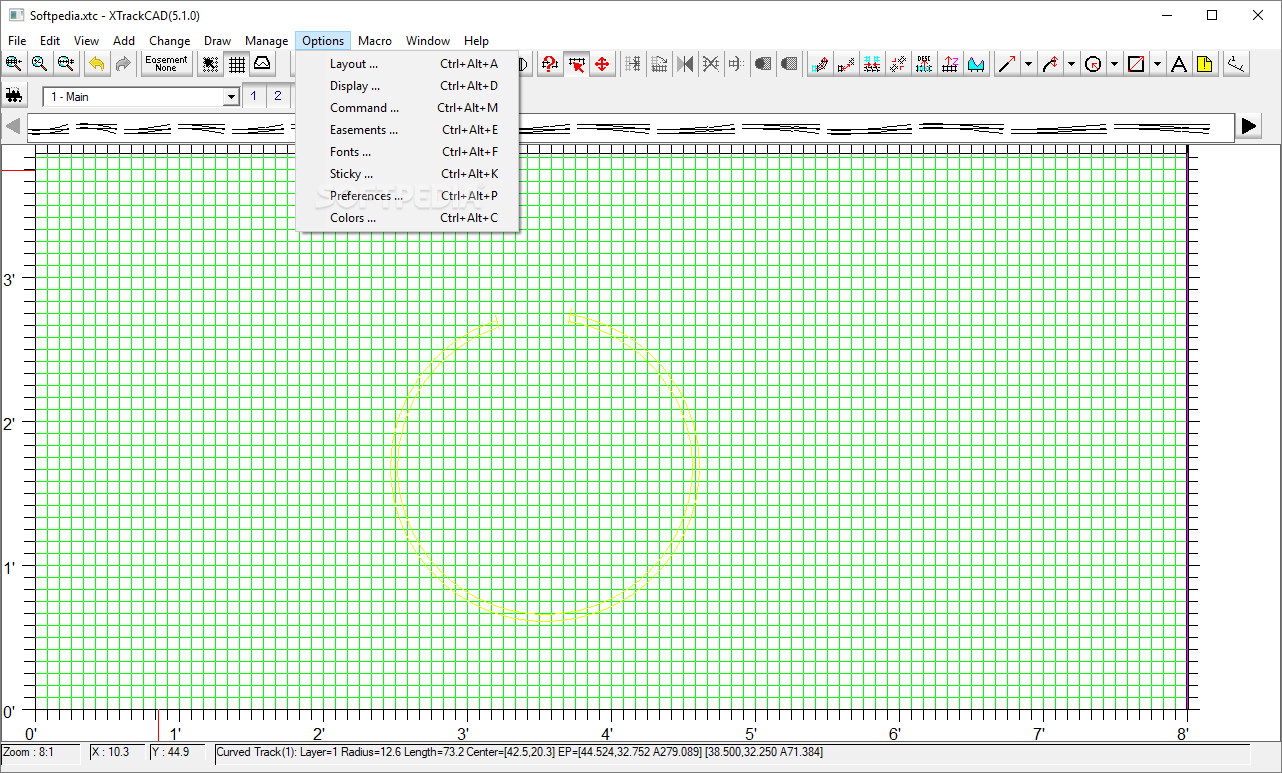Click the greyed-out X delete tracks icon
The image size is (1282, 773).
click(x=711, y=64)
